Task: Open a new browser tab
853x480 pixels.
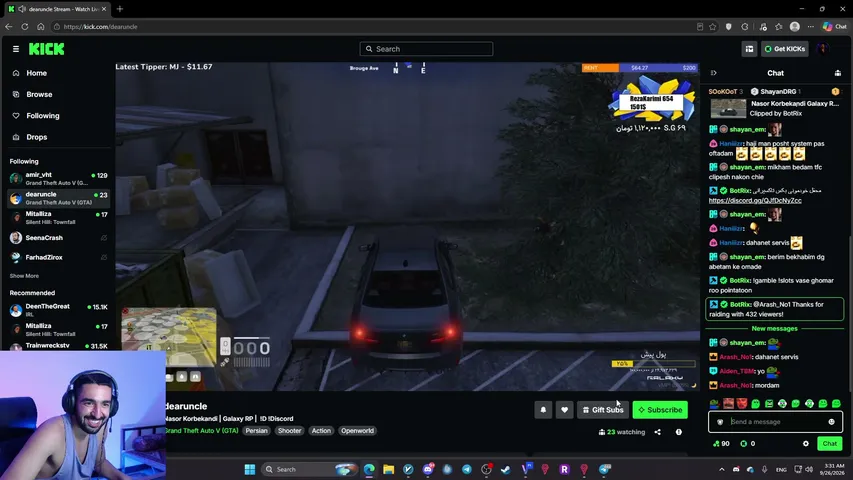Action: tap(120, 9)
